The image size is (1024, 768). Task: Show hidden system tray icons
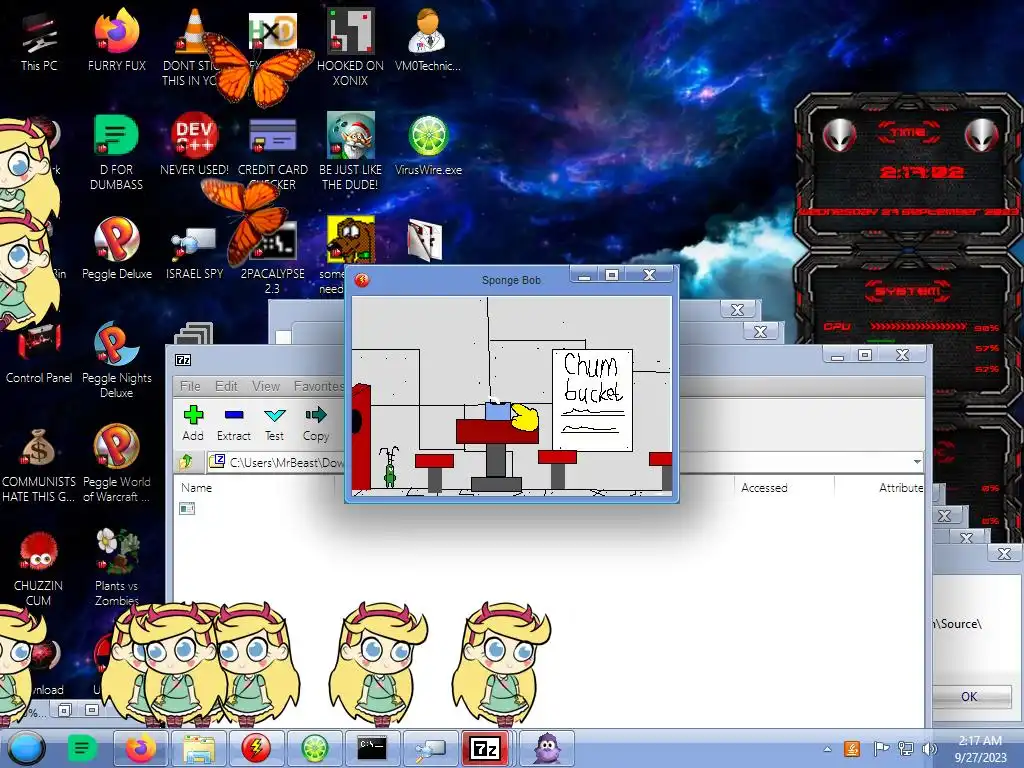[x=827, y=749]
